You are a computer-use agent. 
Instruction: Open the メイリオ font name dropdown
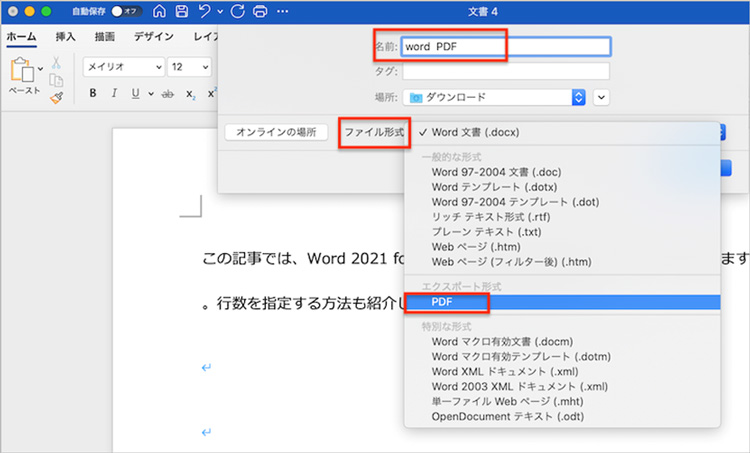pyautogui.click(x=124, y=67)
